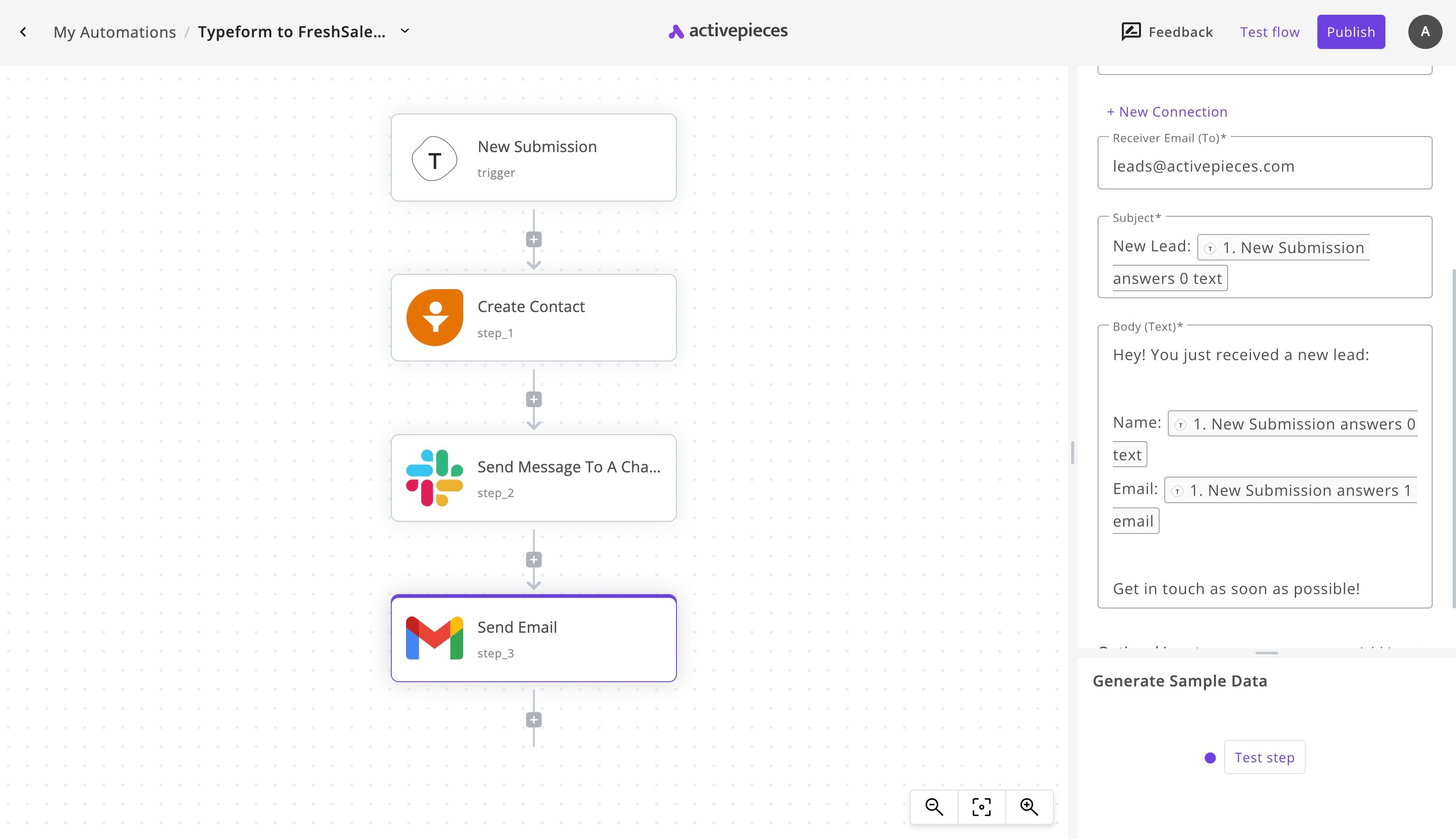Screen dimensions: 1456x839
Task: Click the FreshSales Create Contact icon
Action: pyautogui.click(x=435, y=318)
